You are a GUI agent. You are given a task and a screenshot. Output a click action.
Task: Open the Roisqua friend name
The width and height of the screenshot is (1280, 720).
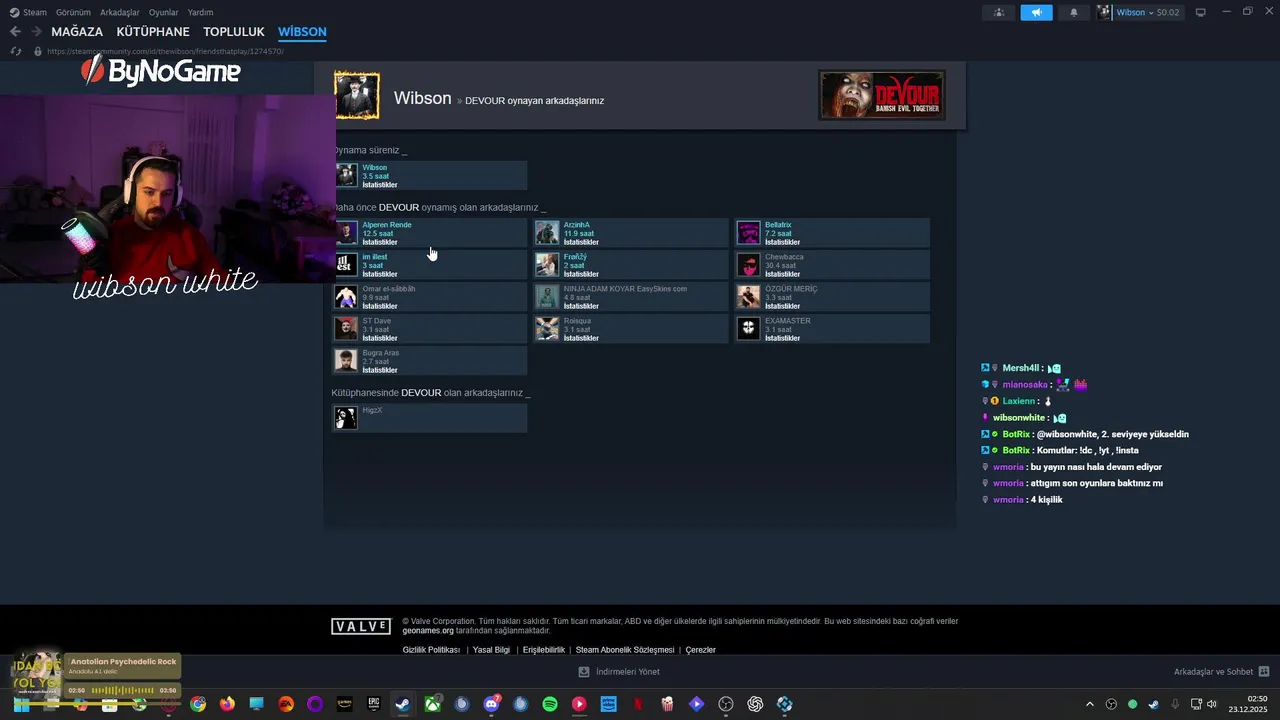pyautogui.click(x=577, y=321)
